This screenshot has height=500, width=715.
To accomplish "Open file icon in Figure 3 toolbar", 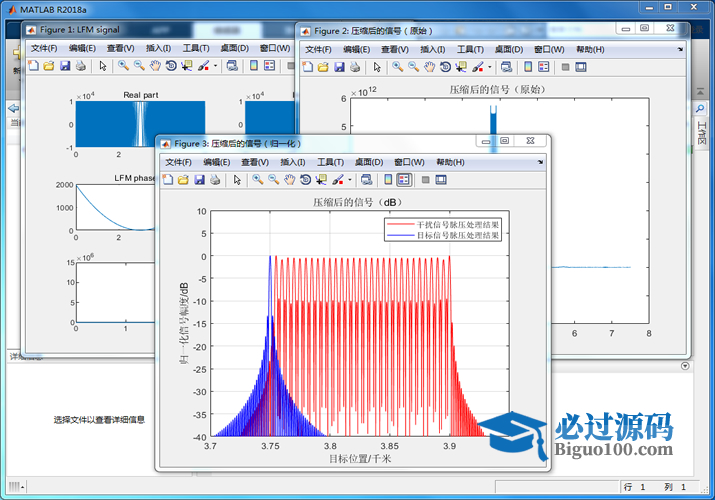I will point(183,180).
